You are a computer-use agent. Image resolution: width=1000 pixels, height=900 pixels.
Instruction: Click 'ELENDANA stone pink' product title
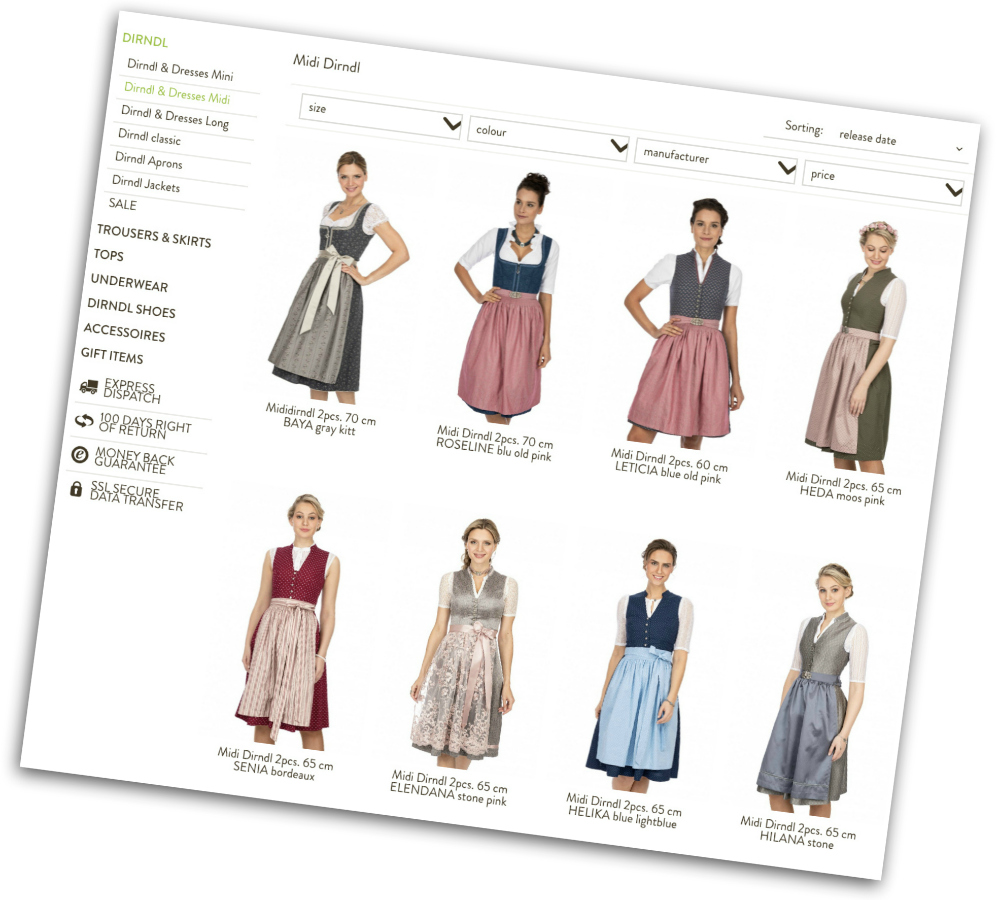[448, 795]
